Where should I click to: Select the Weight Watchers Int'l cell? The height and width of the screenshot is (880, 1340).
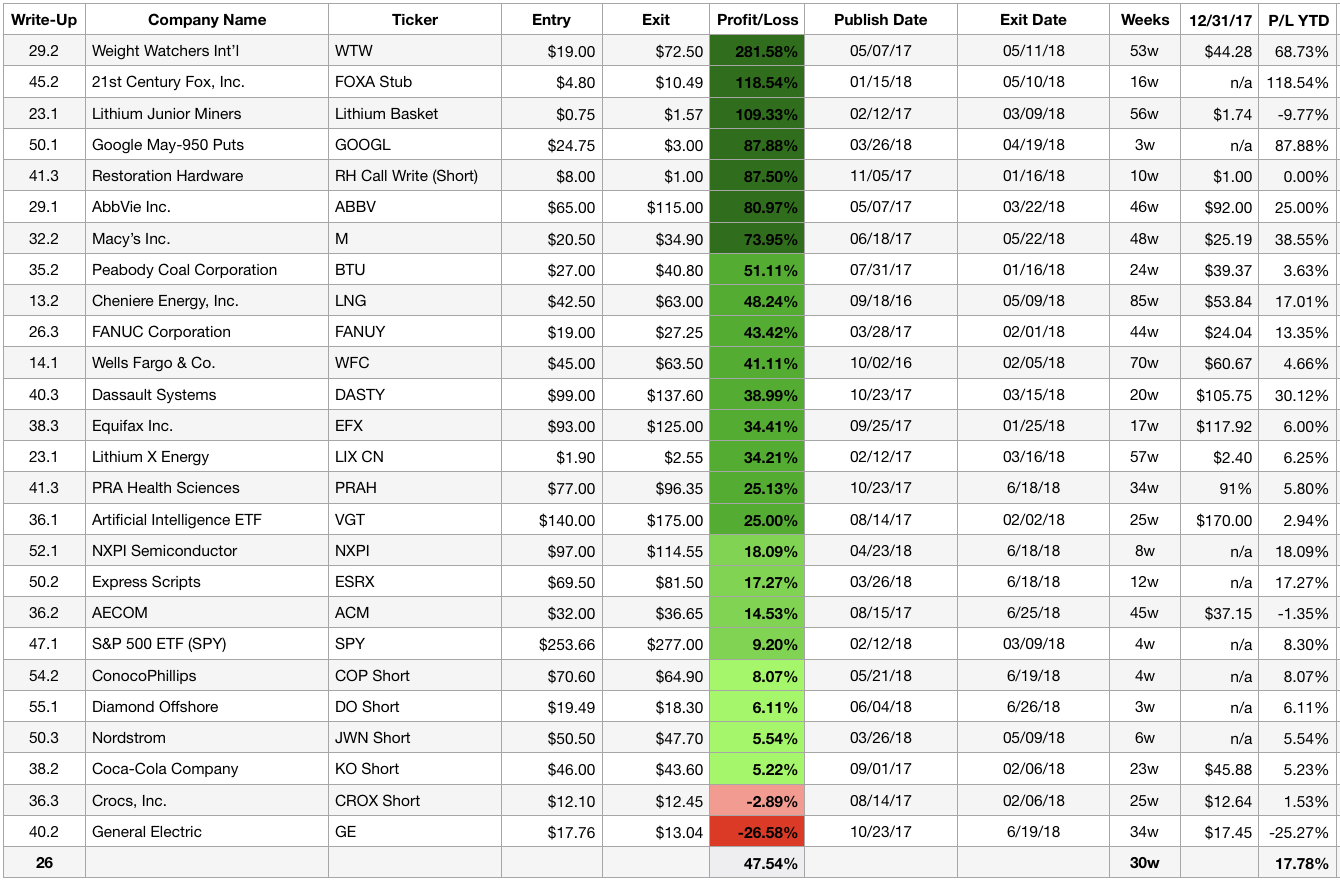[207, 51]
